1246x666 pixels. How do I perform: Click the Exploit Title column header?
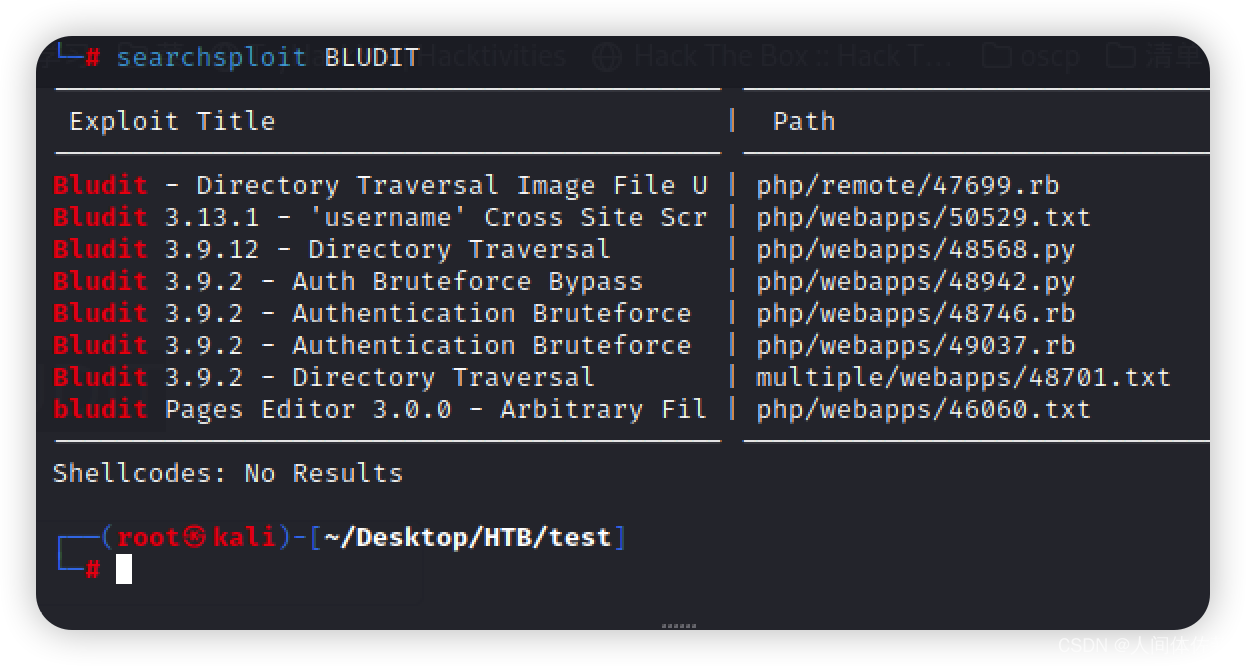pos(172,121)
